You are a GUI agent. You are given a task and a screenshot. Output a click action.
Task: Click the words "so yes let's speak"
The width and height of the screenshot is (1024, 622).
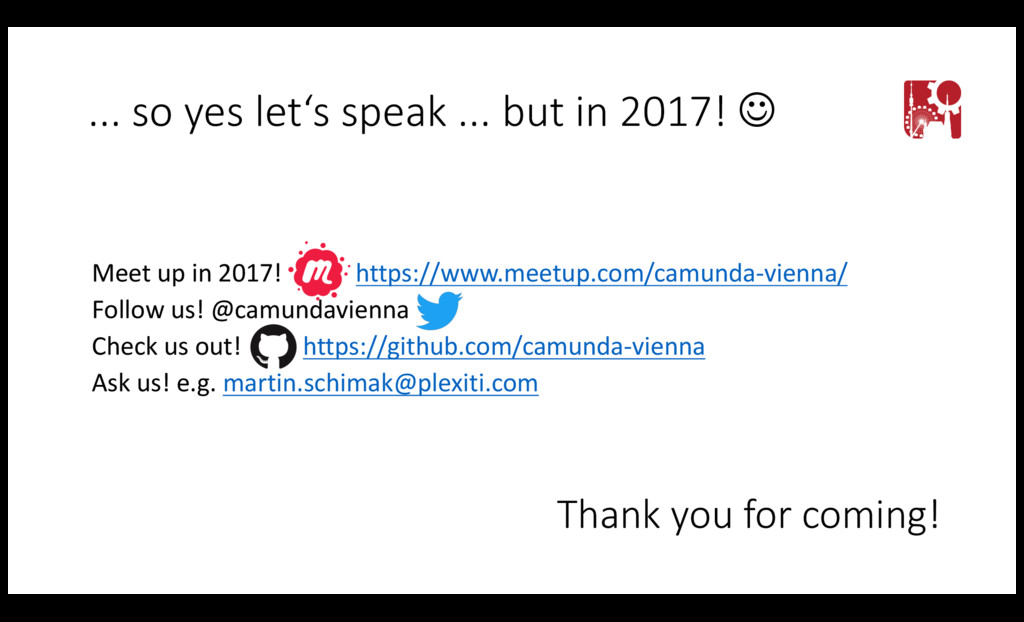pyautogui.click(x=289, y=113)
